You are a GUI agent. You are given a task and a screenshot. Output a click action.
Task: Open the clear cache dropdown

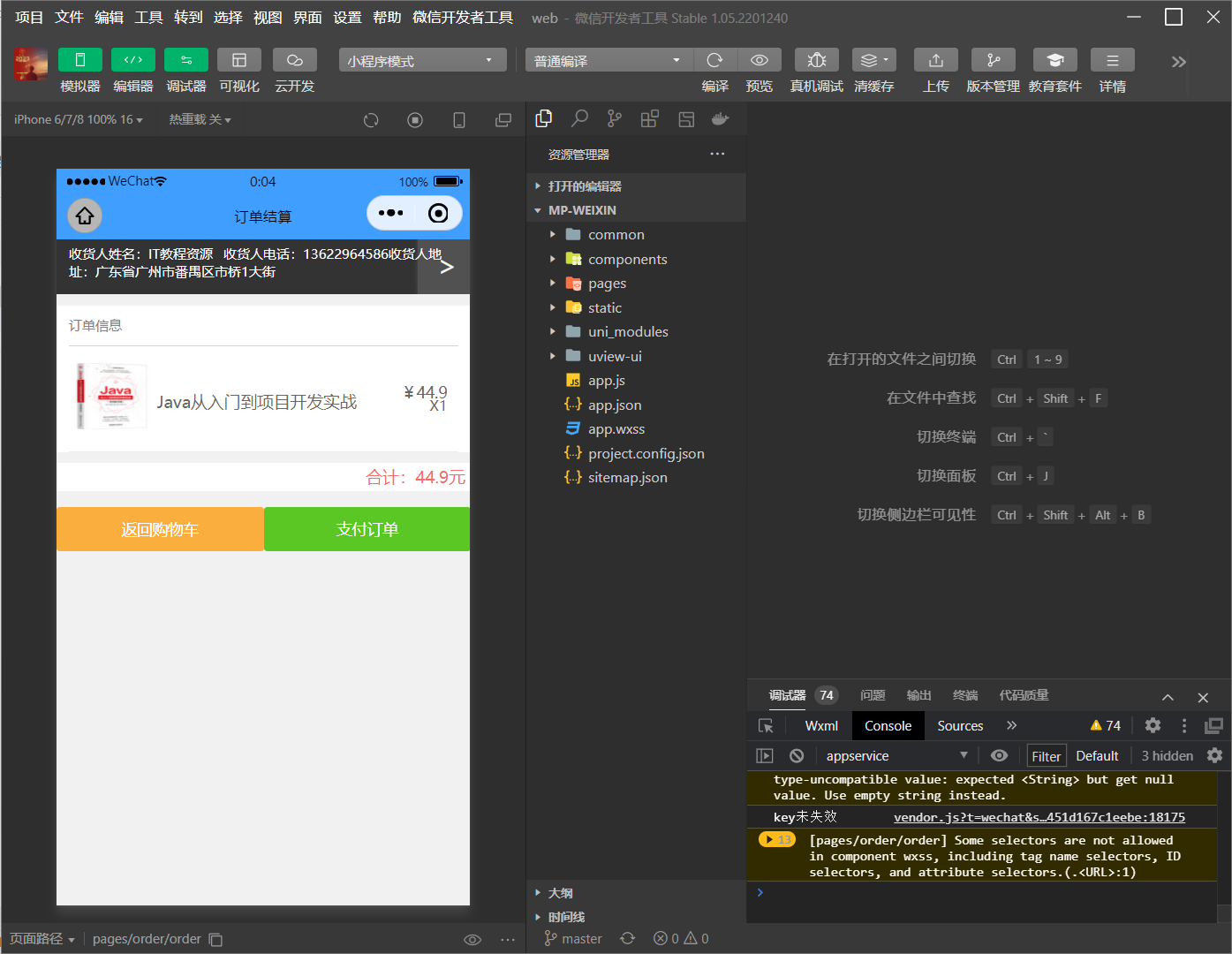click(x=874, y=60)
